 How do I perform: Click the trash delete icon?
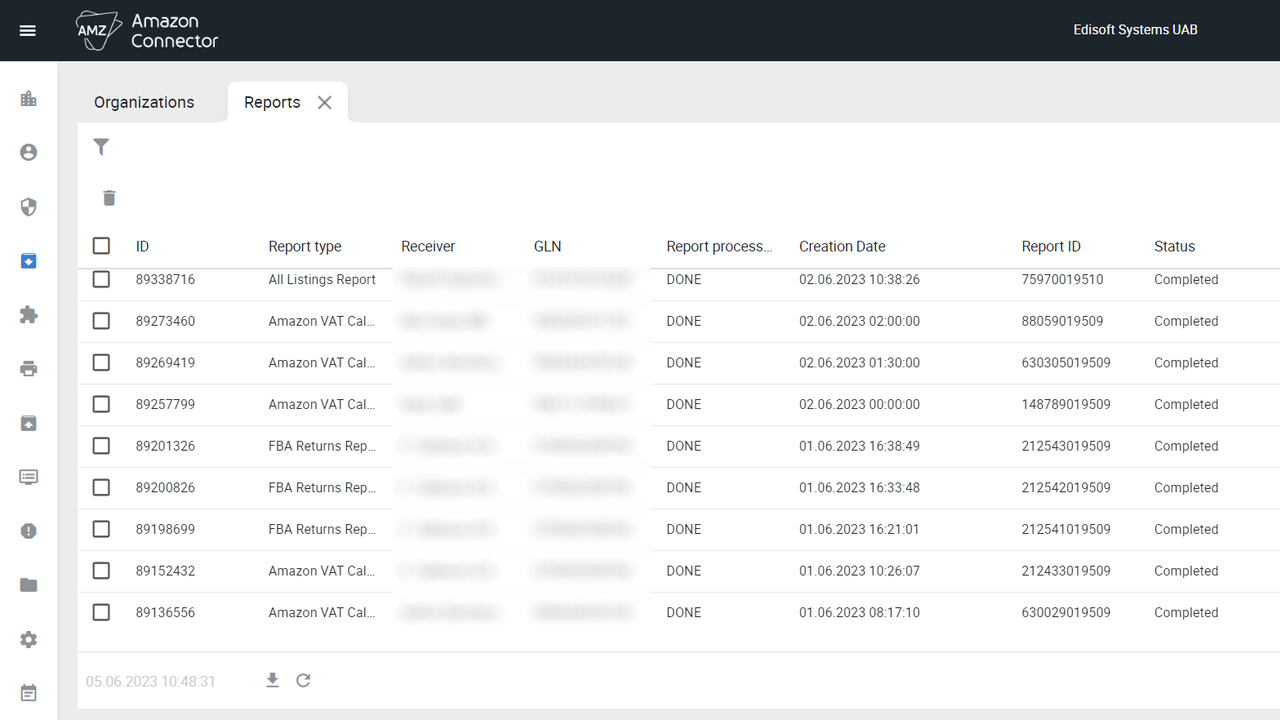point(109,198)
